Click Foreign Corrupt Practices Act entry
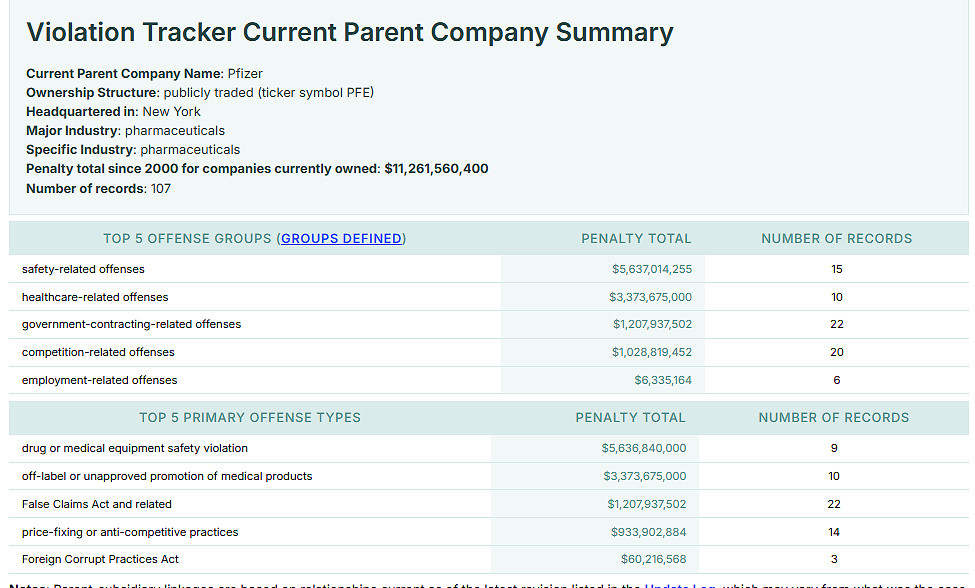 click(x=100, y=559)
